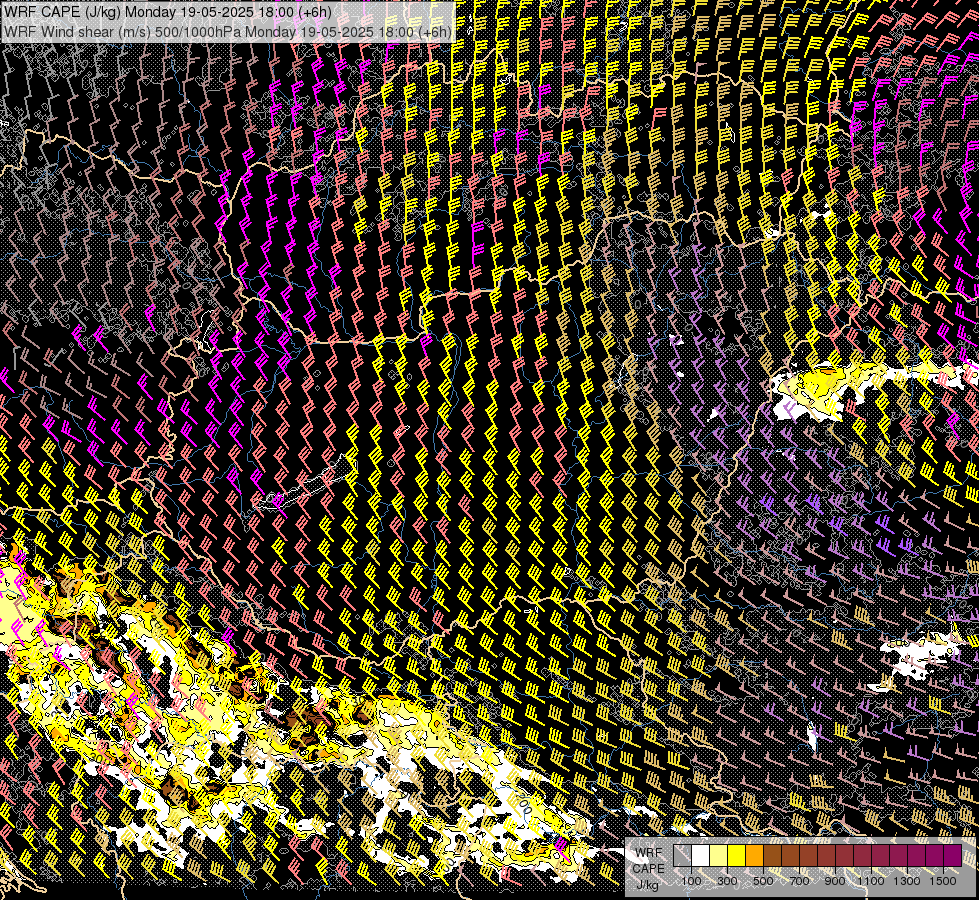The image size is (979, 900).
Task: Select the white CAPE legend swatch
Action: [x=701, y=855]
